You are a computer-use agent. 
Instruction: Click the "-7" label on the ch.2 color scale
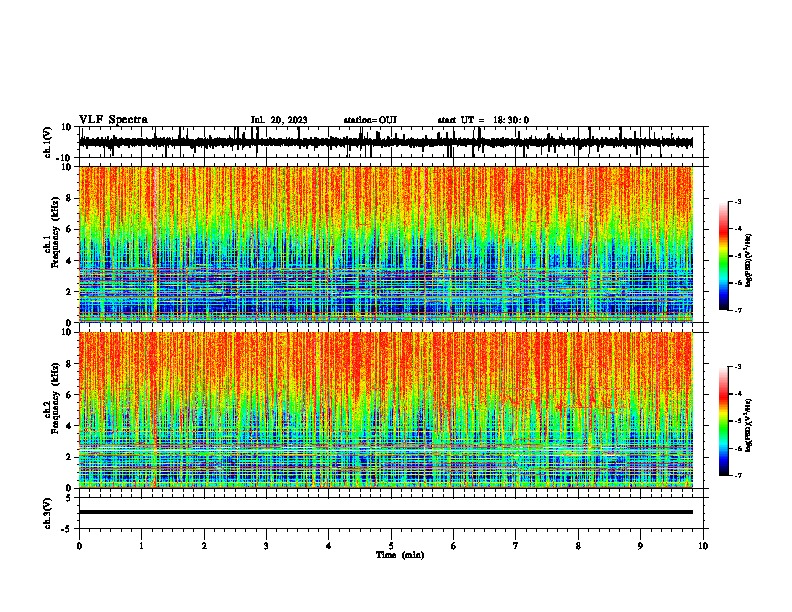point(737,475)
